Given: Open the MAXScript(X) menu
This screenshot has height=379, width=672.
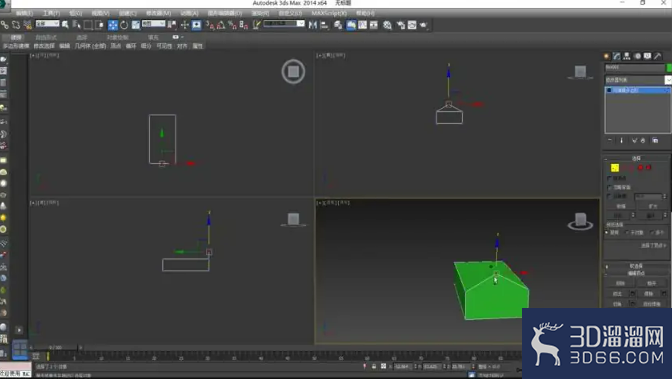Looking at the screenshot, I should coord(329,14).
